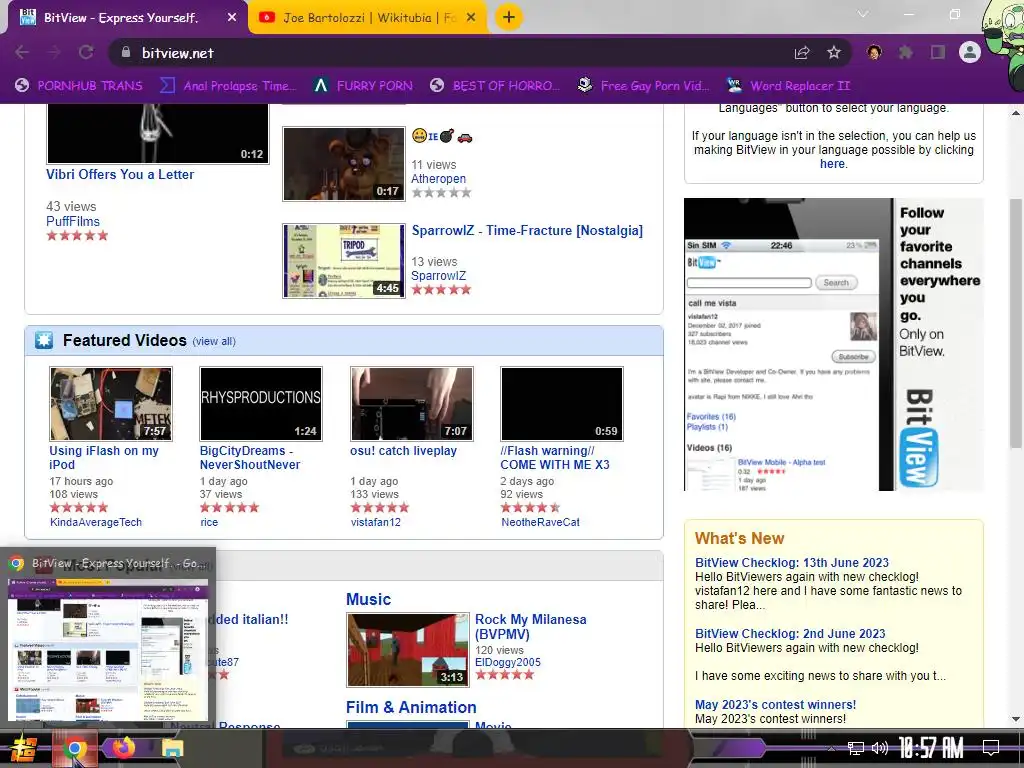Open the BitView mobile promo banner
1024x768 pixels.
[833, 344]
